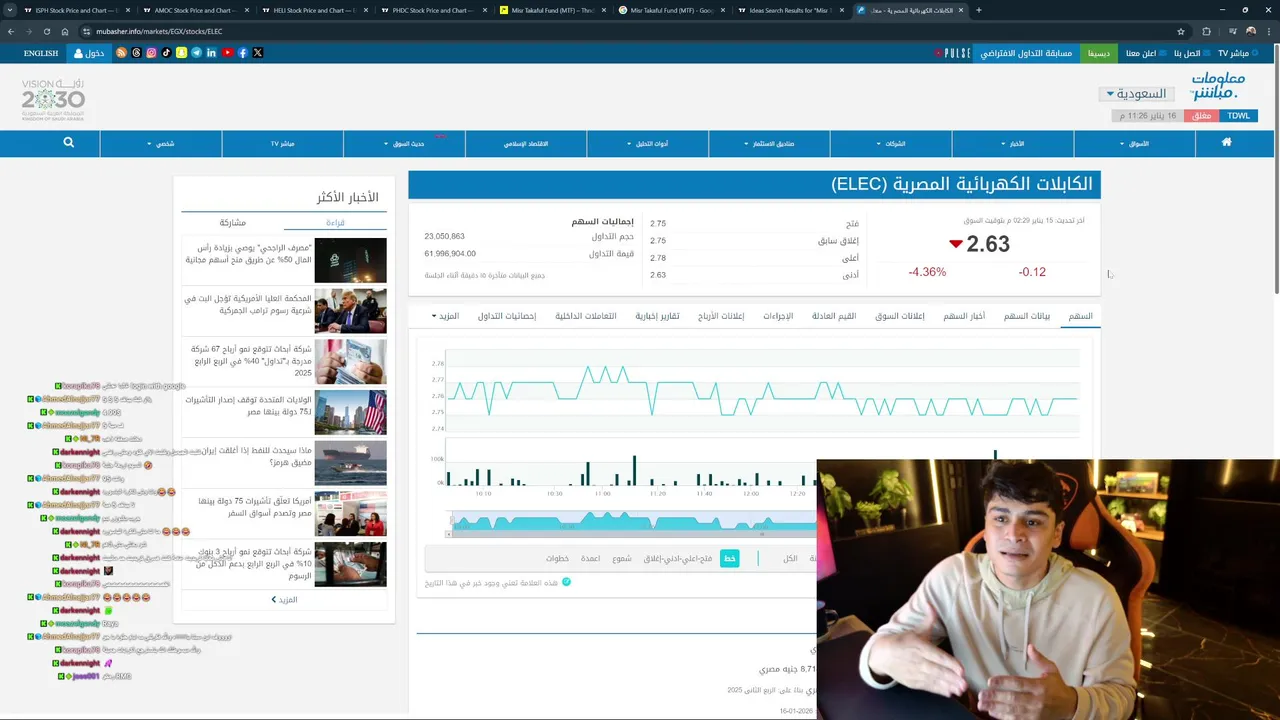Switch to the 'التعاملات الداخلية' tab

click(585, 316)
